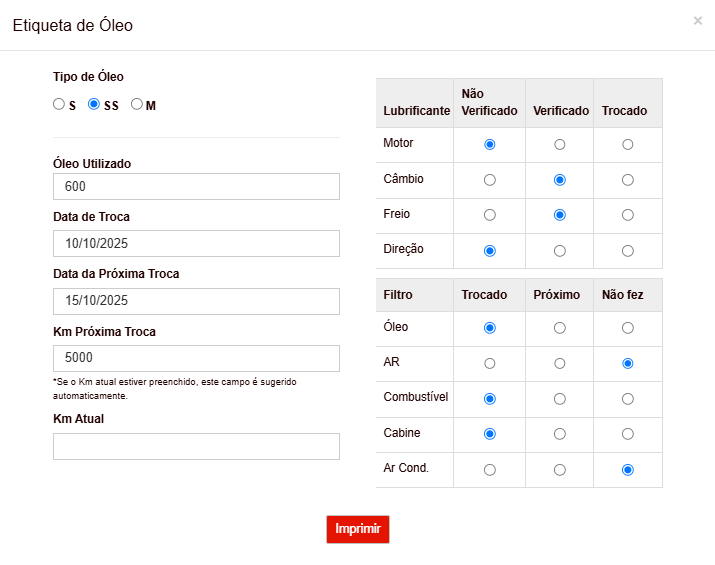
Task: Set Freio to Não Verificado
Action: [x=490, y=215]
